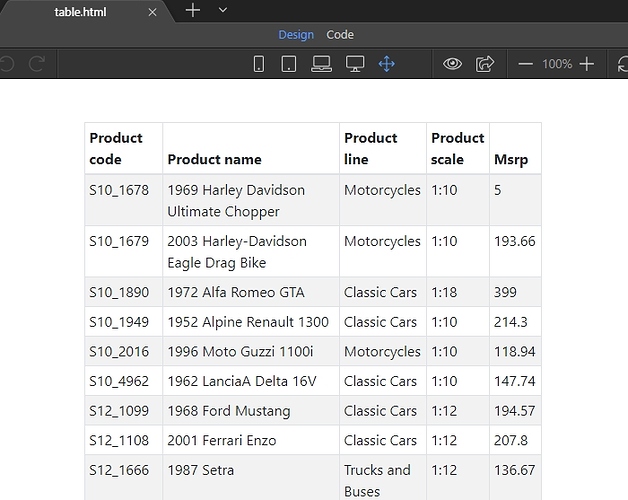This screenshot has width=628, height=500.
Task: Click the redo arrow icon
Action: (x=37, y=64)
